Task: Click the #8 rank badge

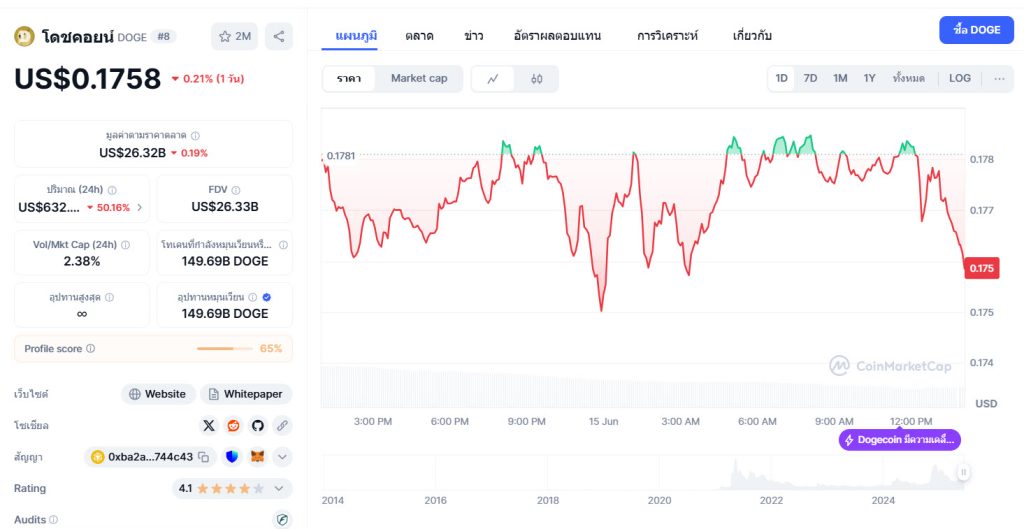Action: click(163, 37)
